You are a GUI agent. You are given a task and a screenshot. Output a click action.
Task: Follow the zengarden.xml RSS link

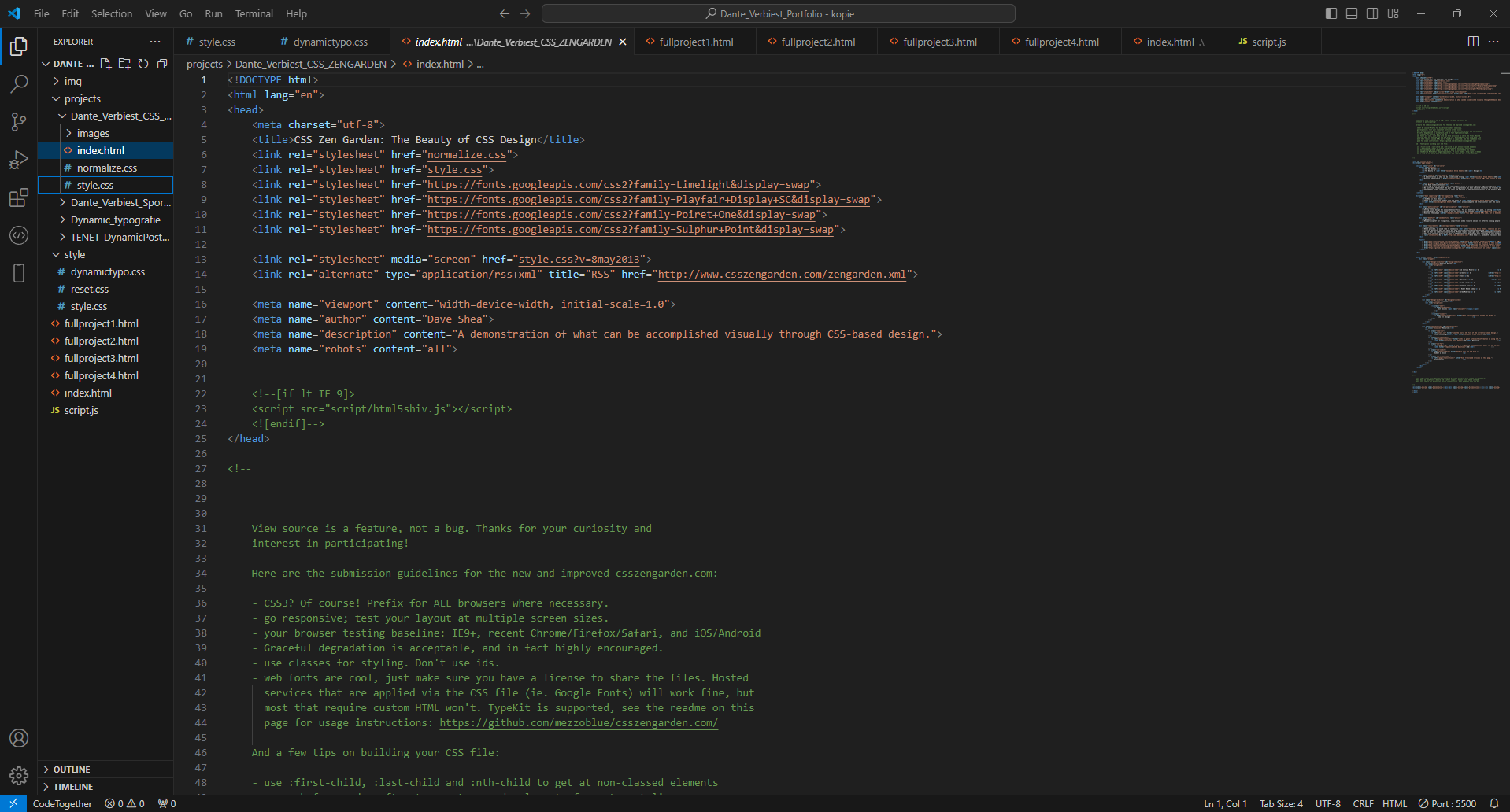point(782,275)
